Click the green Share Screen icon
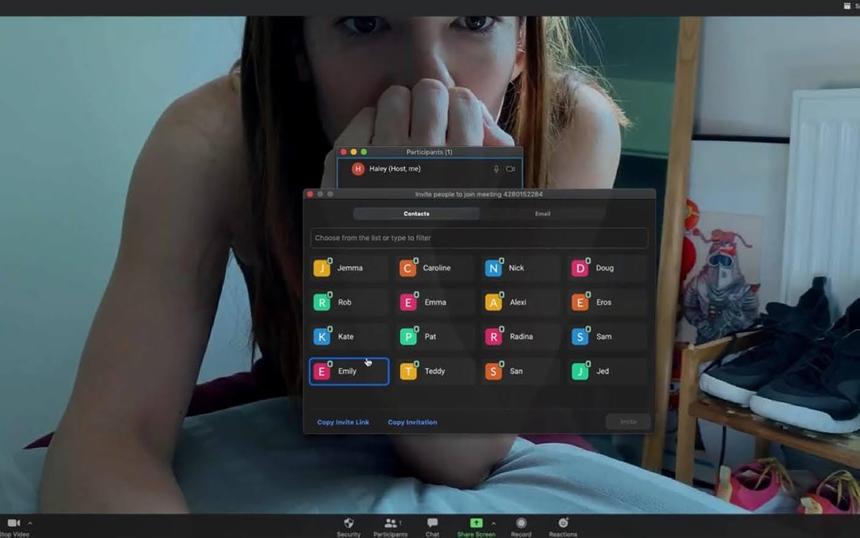 [476, 523]
